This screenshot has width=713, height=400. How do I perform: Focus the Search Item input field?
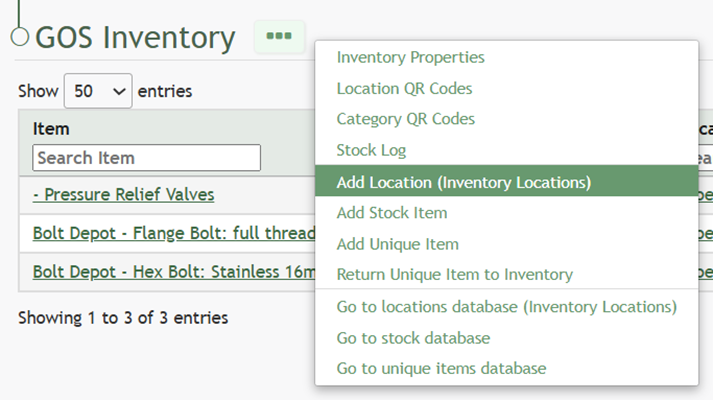click(x=146, y=158)
